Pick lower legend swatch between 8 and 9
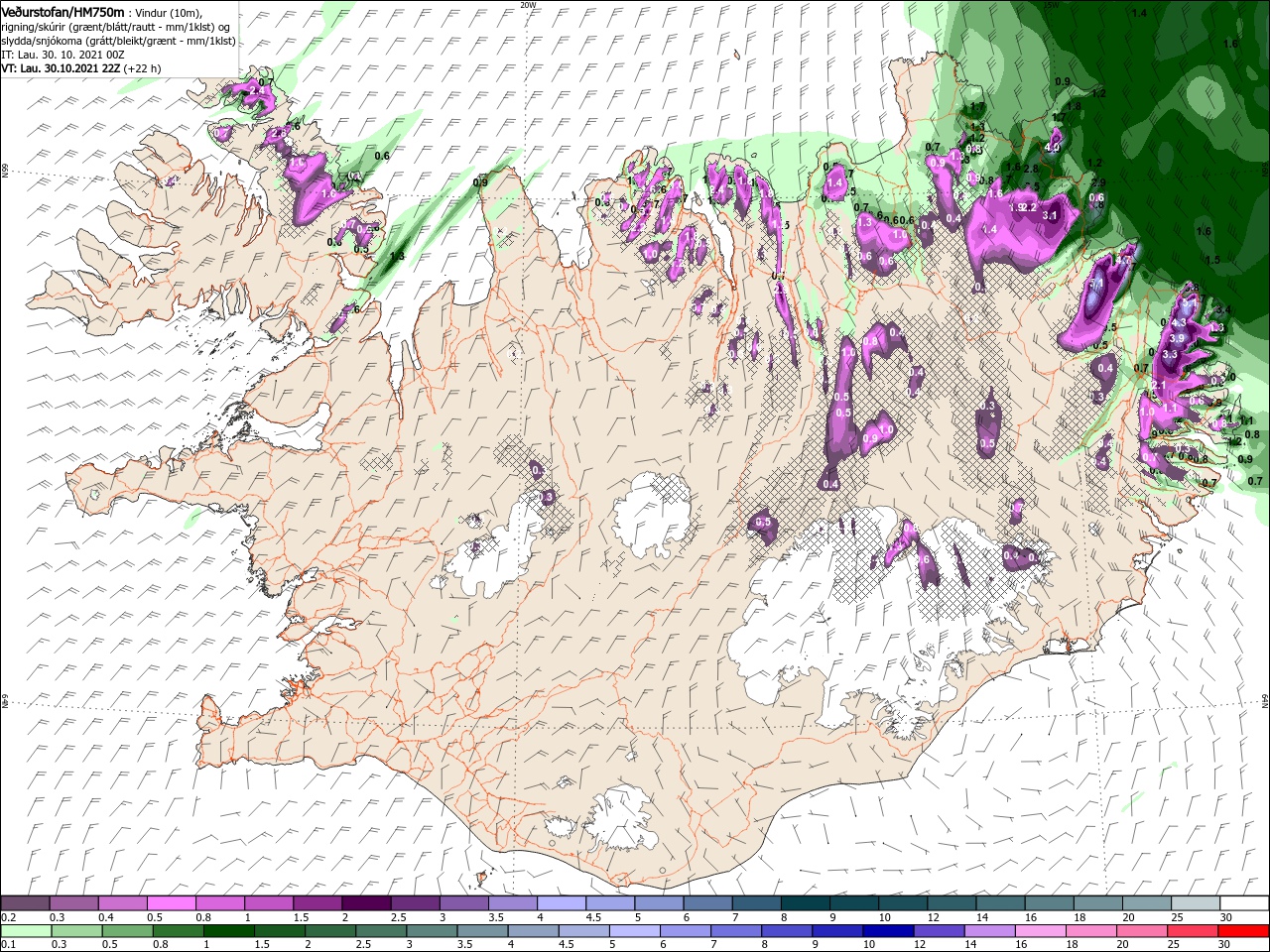This screenshot has width=1270, height=952. [787, 931]
